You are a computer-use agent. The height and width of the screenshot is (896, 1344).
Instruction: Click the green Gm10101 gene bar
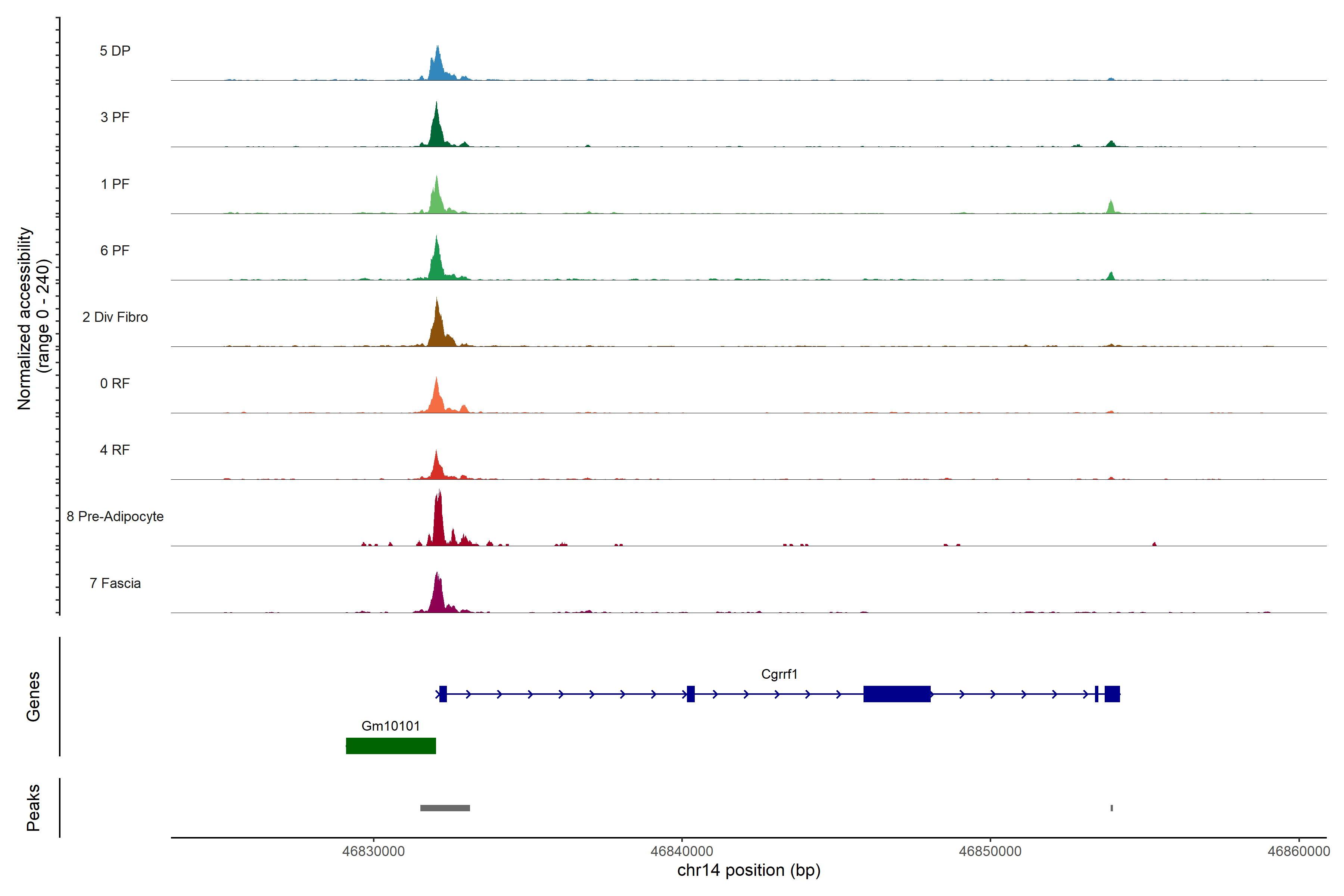[x=391, y=746]
